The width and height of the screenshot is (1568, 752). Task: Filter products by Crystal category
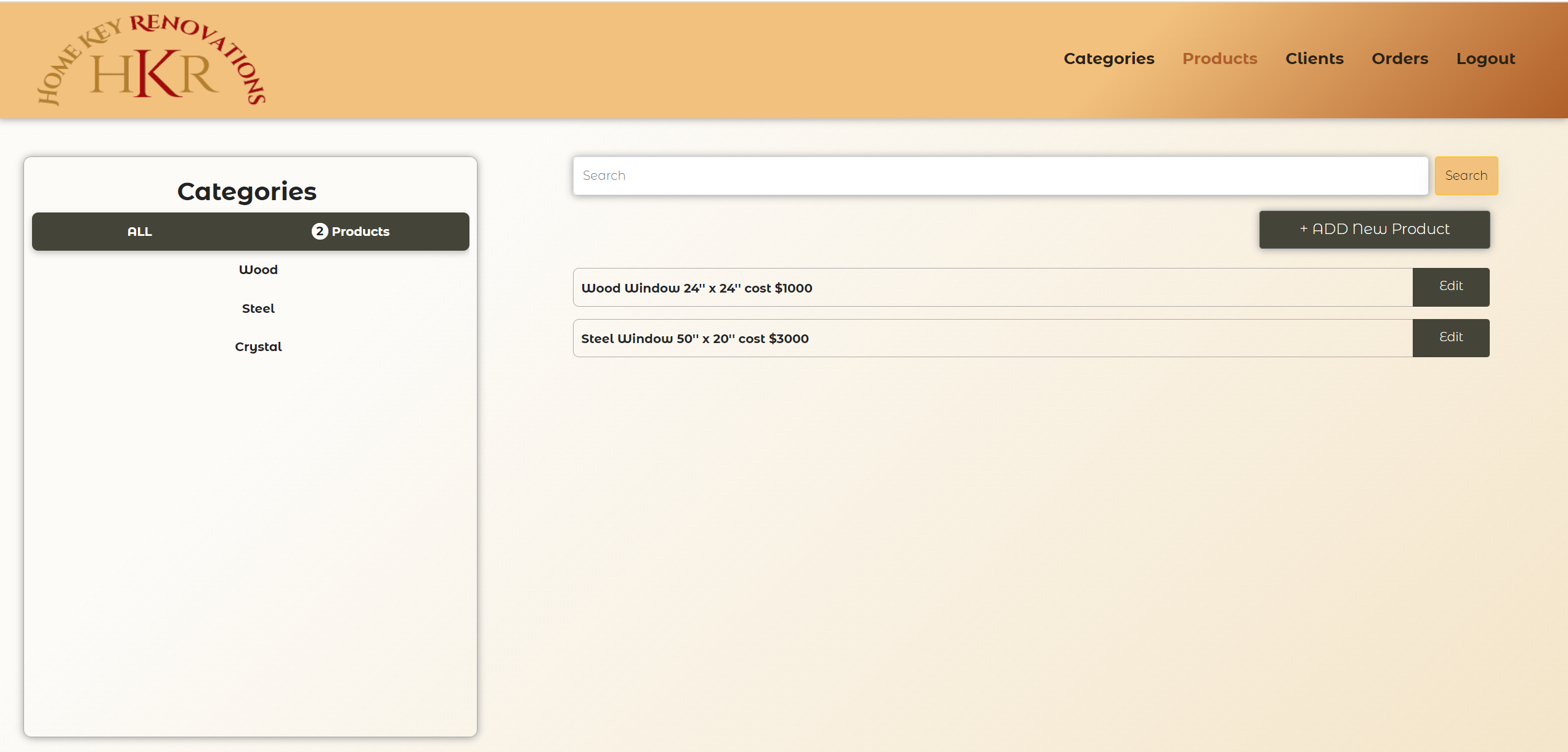pos(258,347)
